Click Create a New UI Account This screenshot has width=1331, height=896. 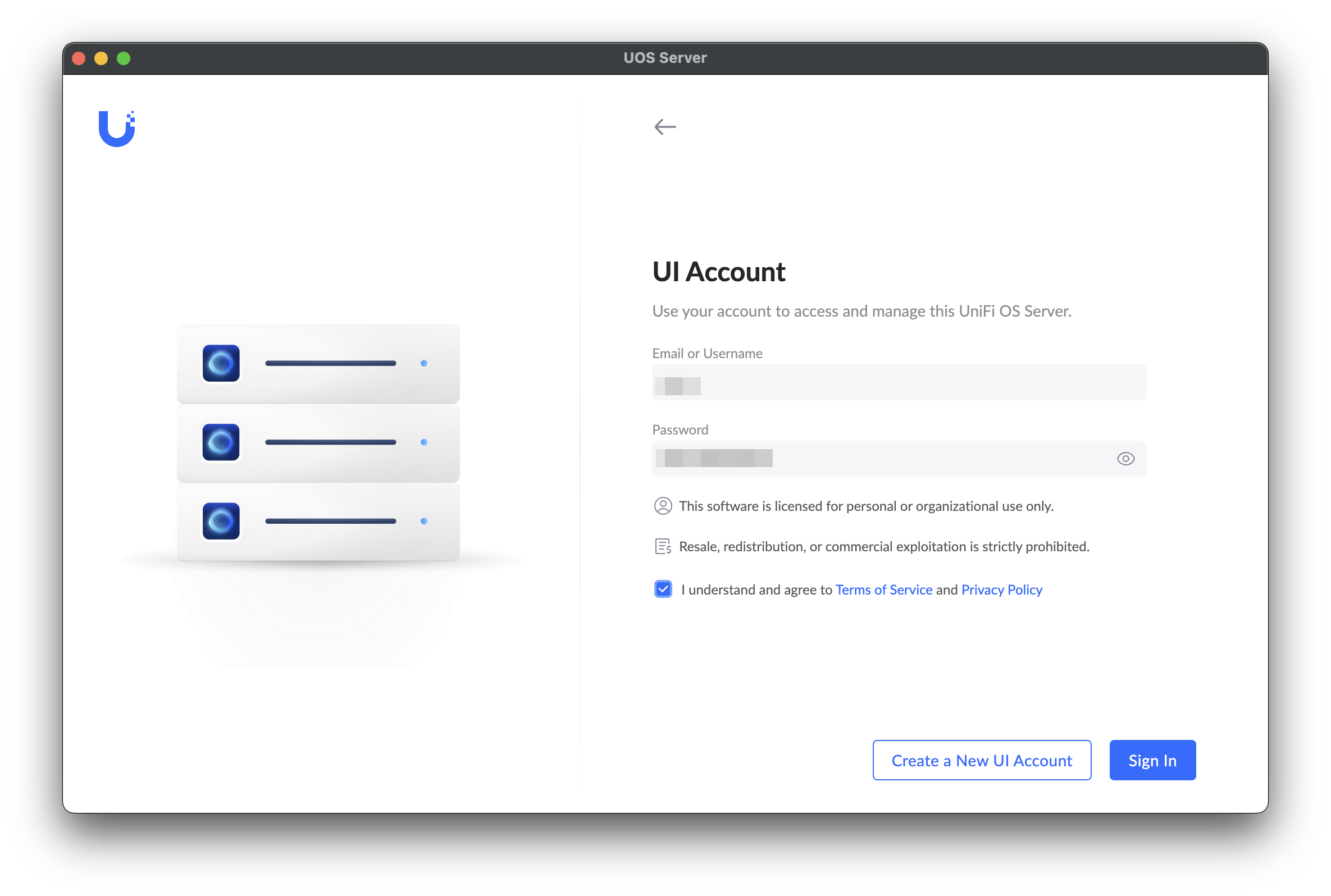tap(981, 761)
